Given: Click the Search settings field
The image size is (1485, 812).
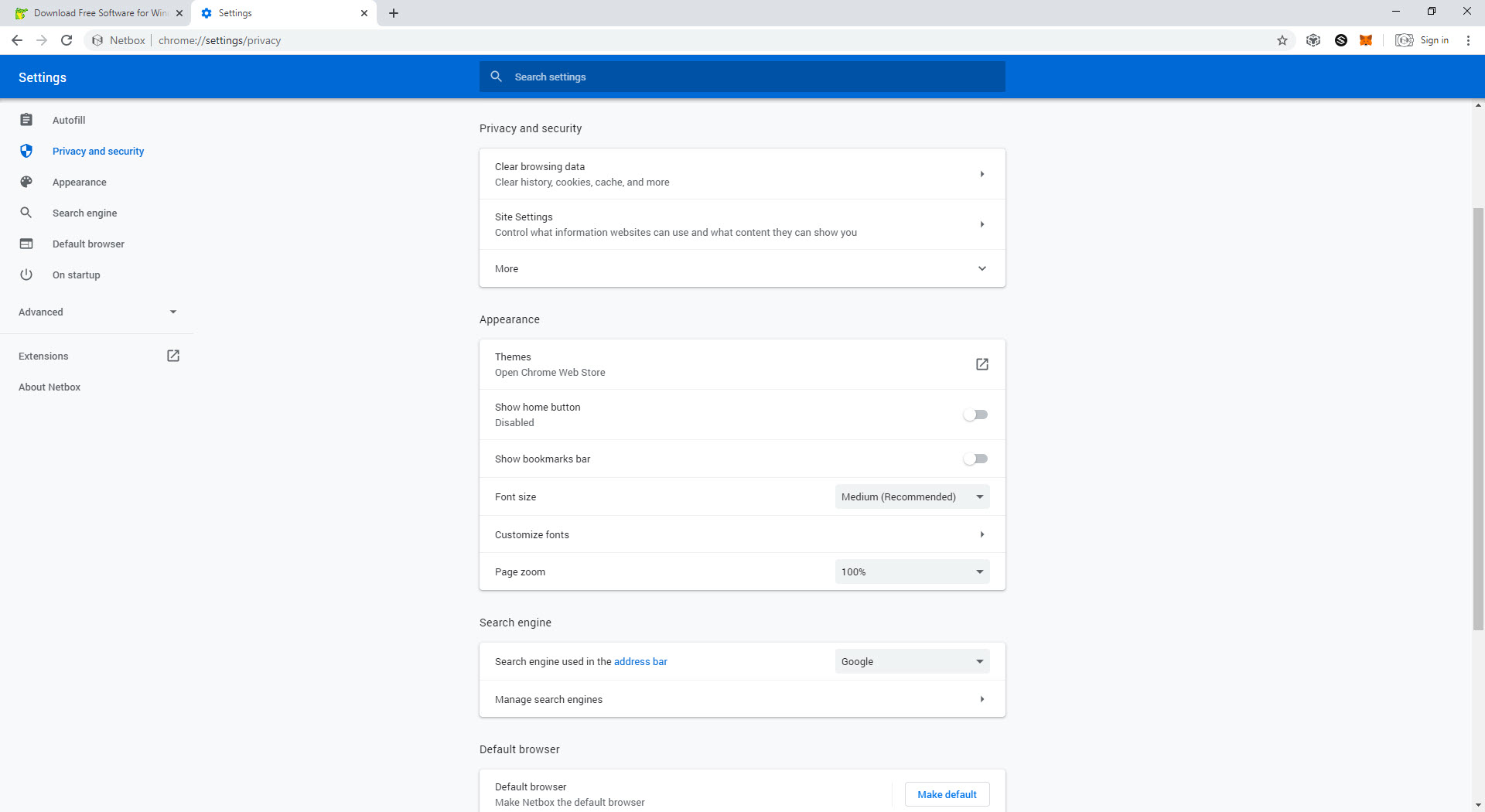Looking at the screenshot, I should (x=742, y=77).
